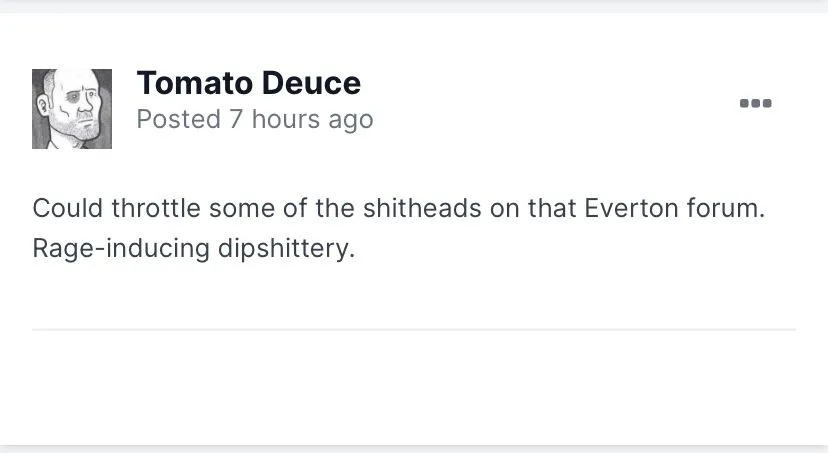
Task: Click the horizontal divider below the post
Action: (414, 329)
